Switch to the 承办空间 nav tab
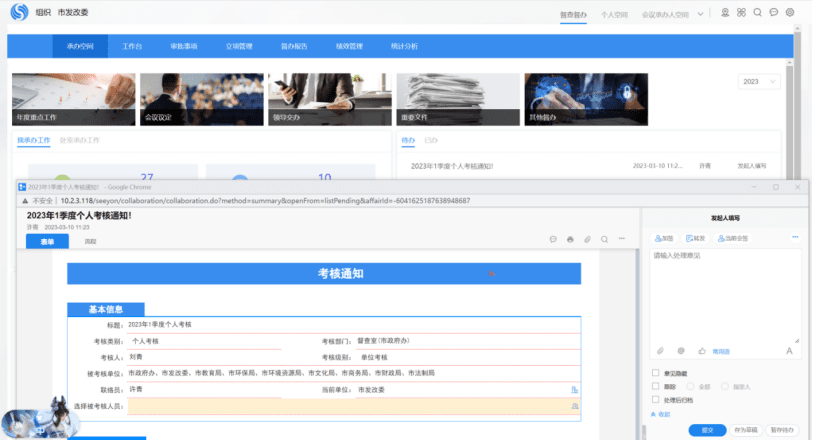Viewport: 813px width, 440px height. tap(80, 46)
